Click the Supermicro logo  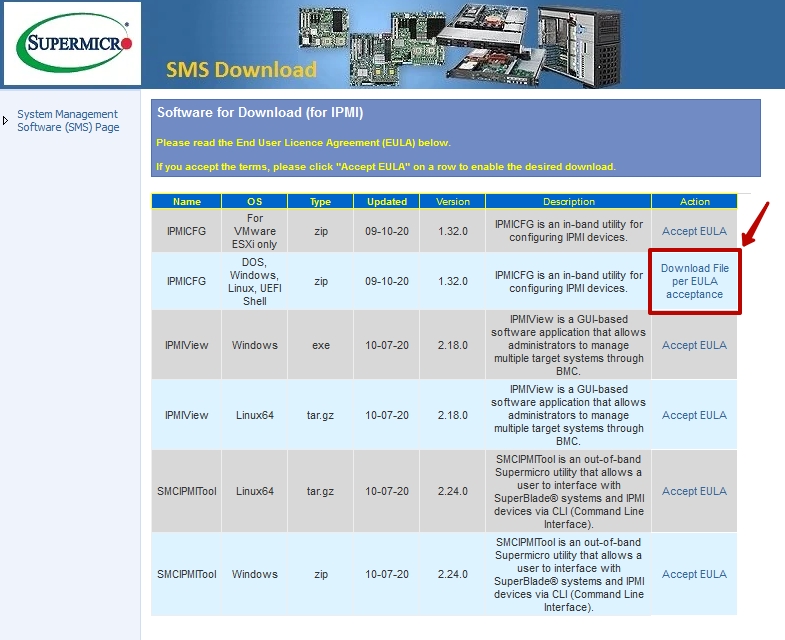click(73, 43)
